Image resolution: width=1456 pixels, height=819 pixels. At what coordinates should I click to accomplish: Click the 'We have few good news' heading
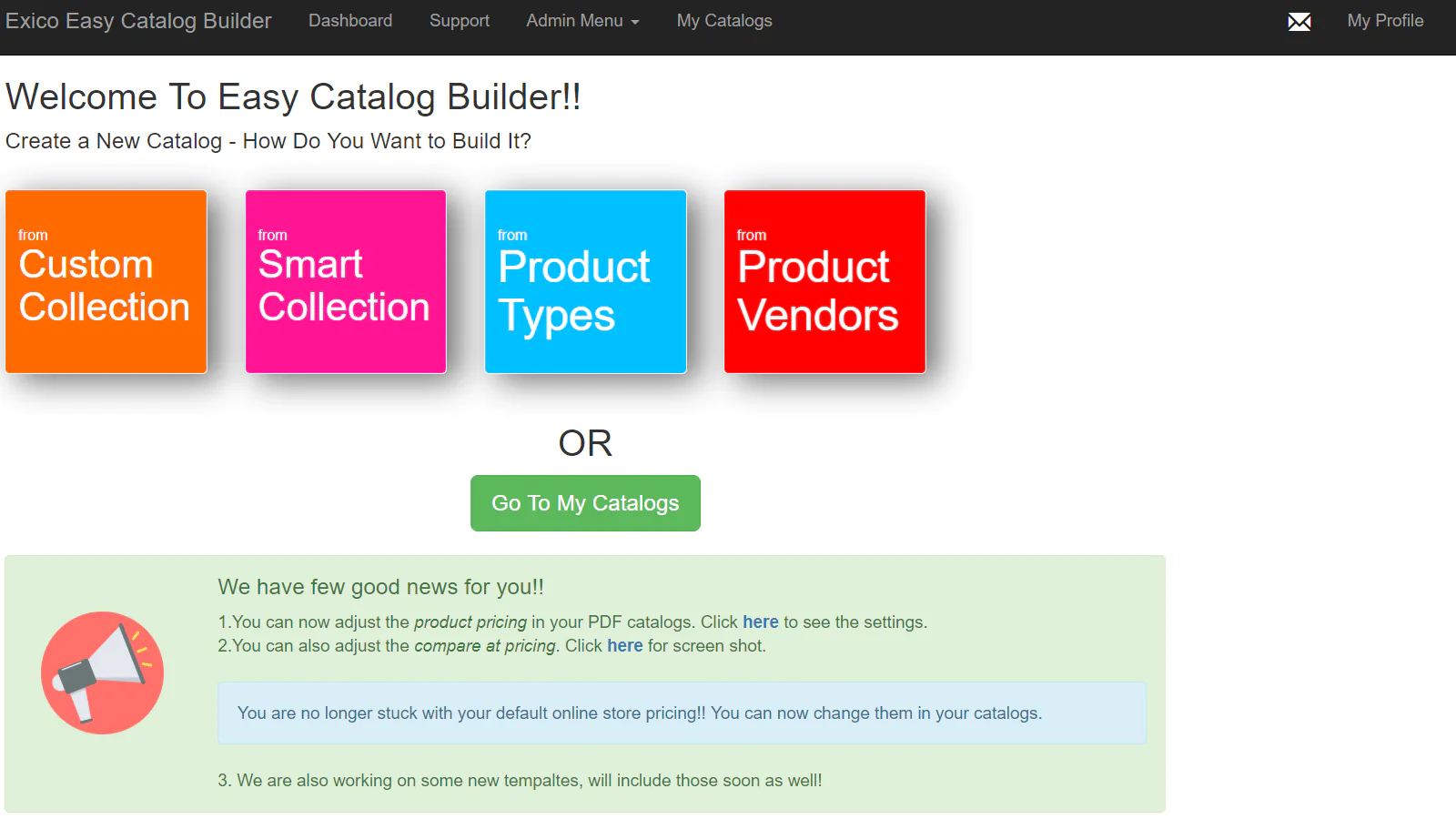pyautogui.click(x=380, y=587)
